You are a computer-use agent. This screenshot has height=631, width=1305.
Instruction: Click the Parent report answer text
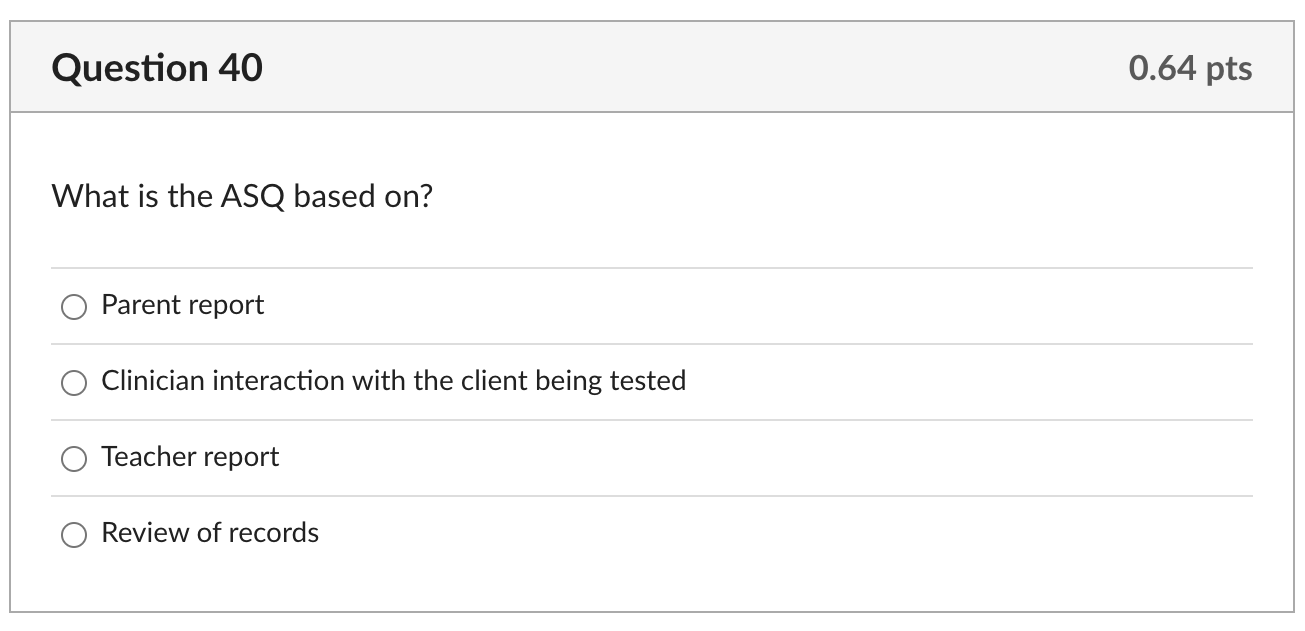click(x=182, y=305)
